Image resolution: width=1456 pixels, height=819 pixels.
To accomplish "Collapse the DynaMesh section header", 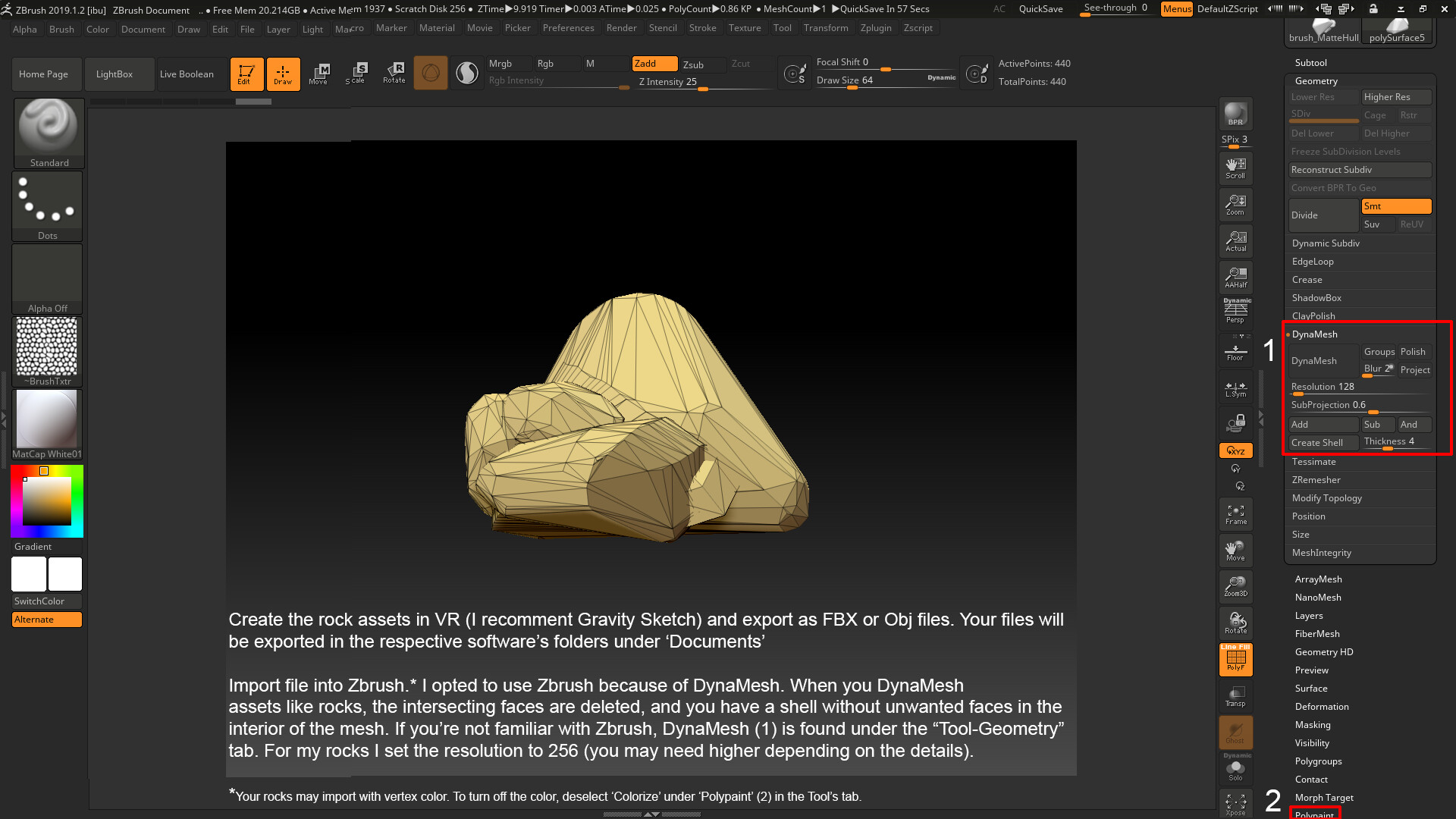I will pos(1315,334).
